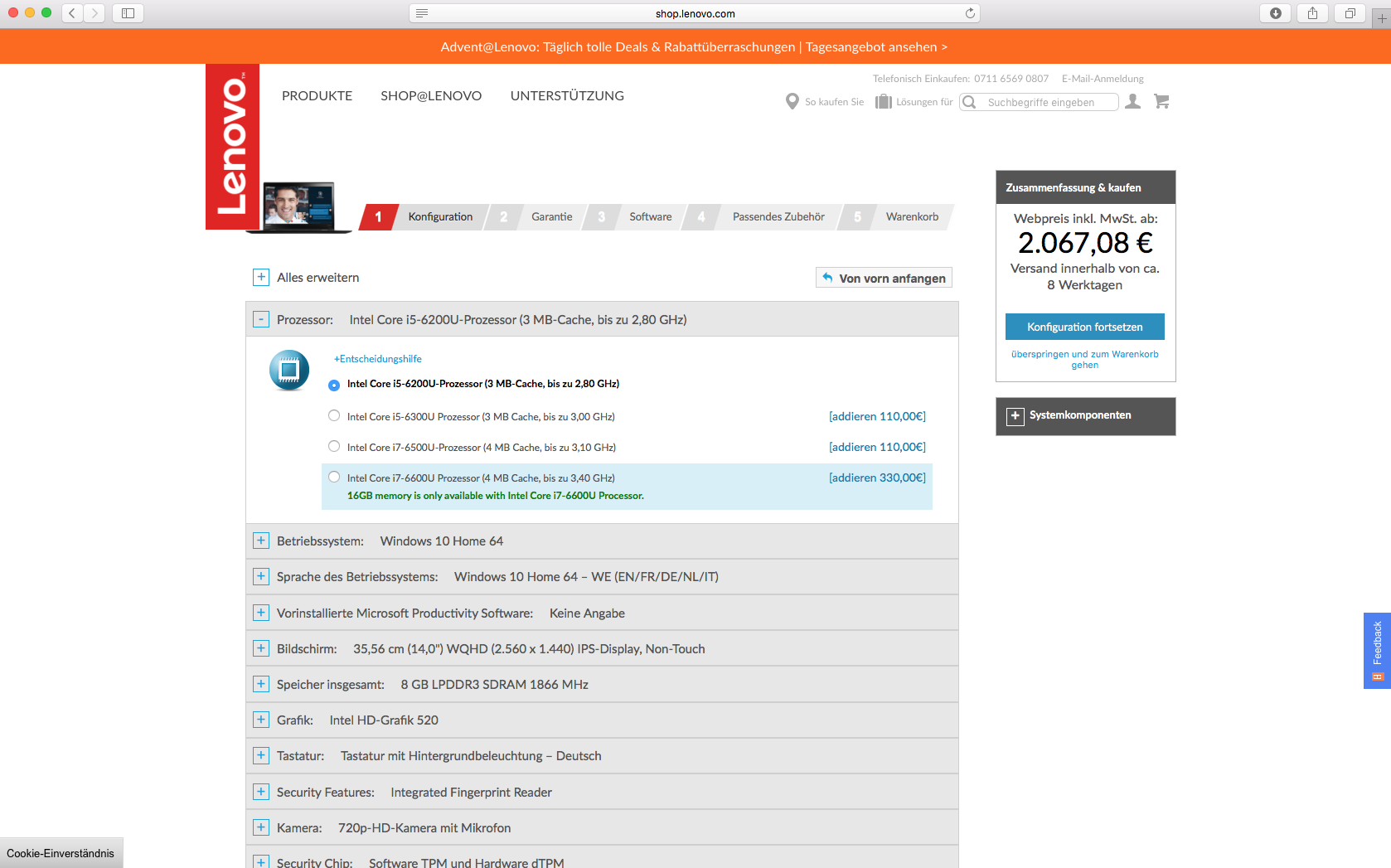Screen dimensions: 1391x868
Task: Go to step 3 Software tab
Action: click(x=633, y=217)
